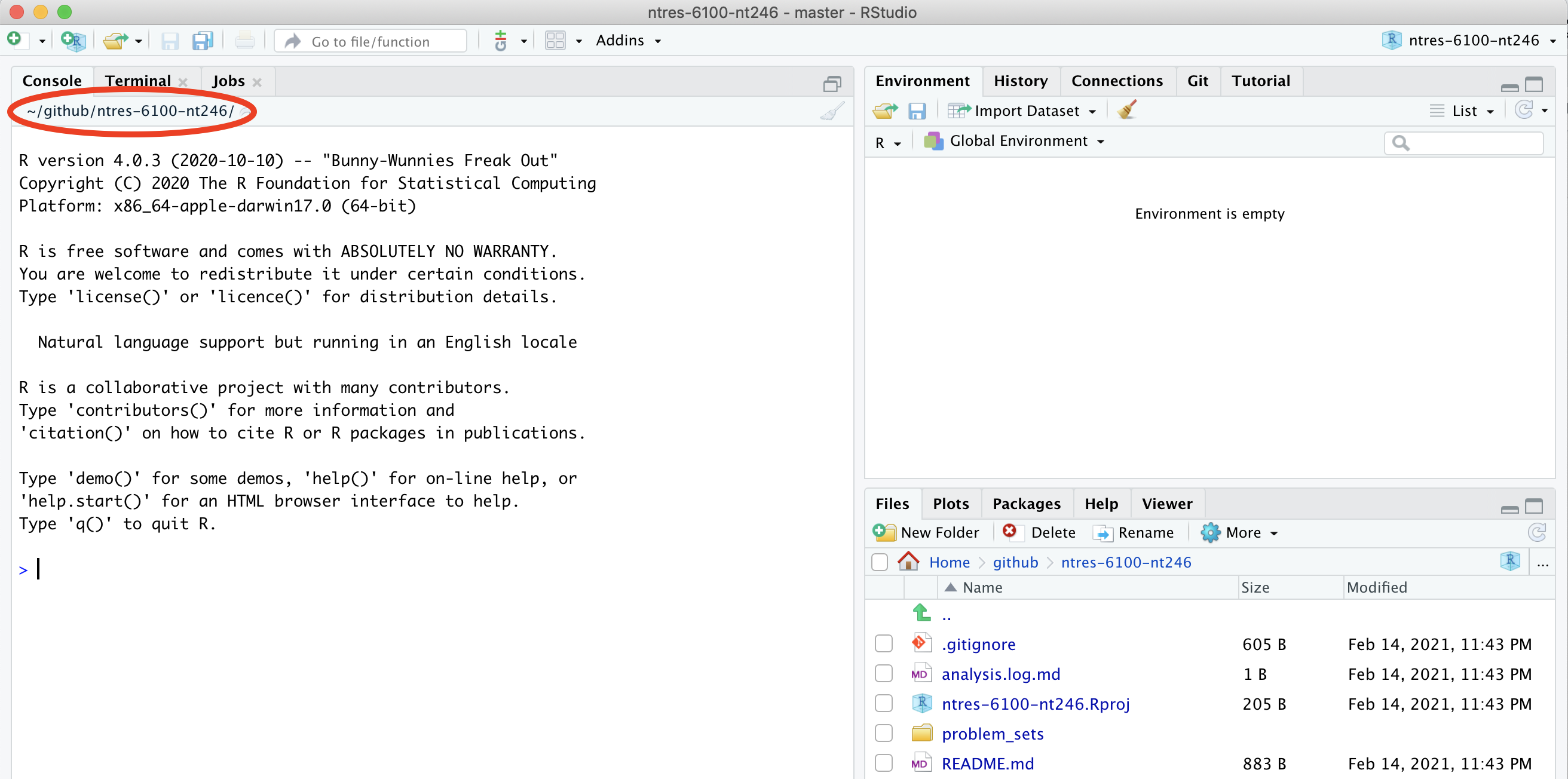
Task: Click the Save All documents icon
Action: pos(202,41)
